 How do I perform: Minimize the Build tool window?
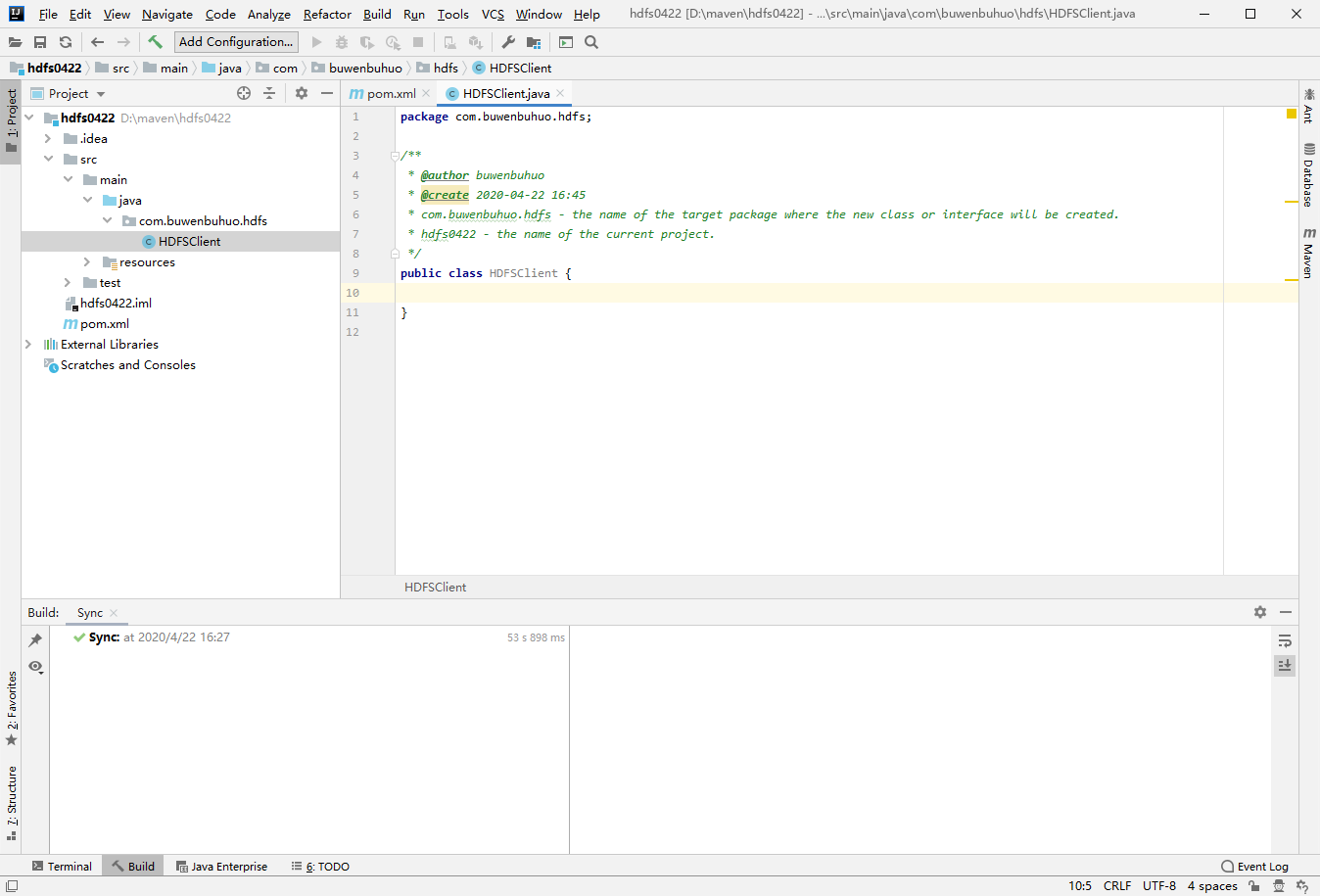coord(1286,612)
